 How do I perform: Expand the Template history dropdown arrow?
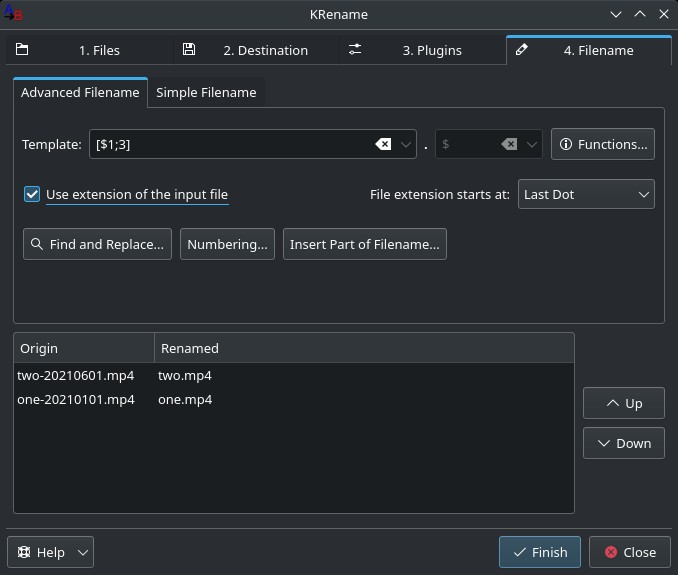(x=406, y=144)
